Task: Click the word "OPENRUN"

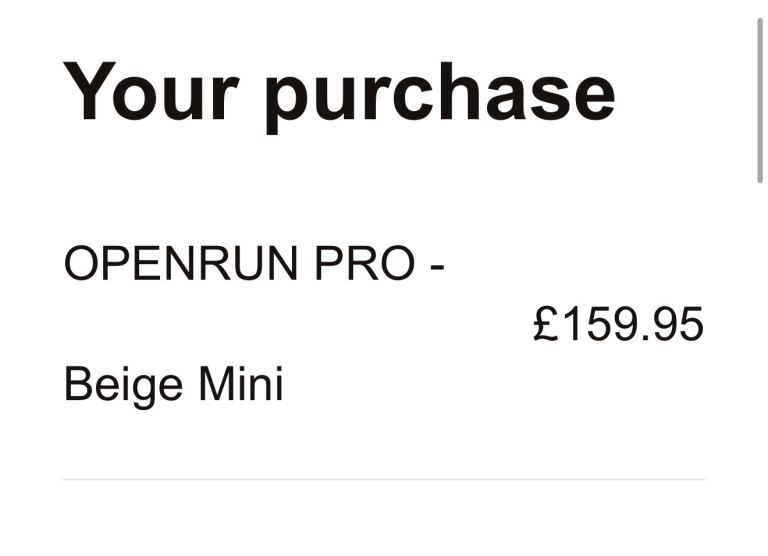Action: pos(181,264)
